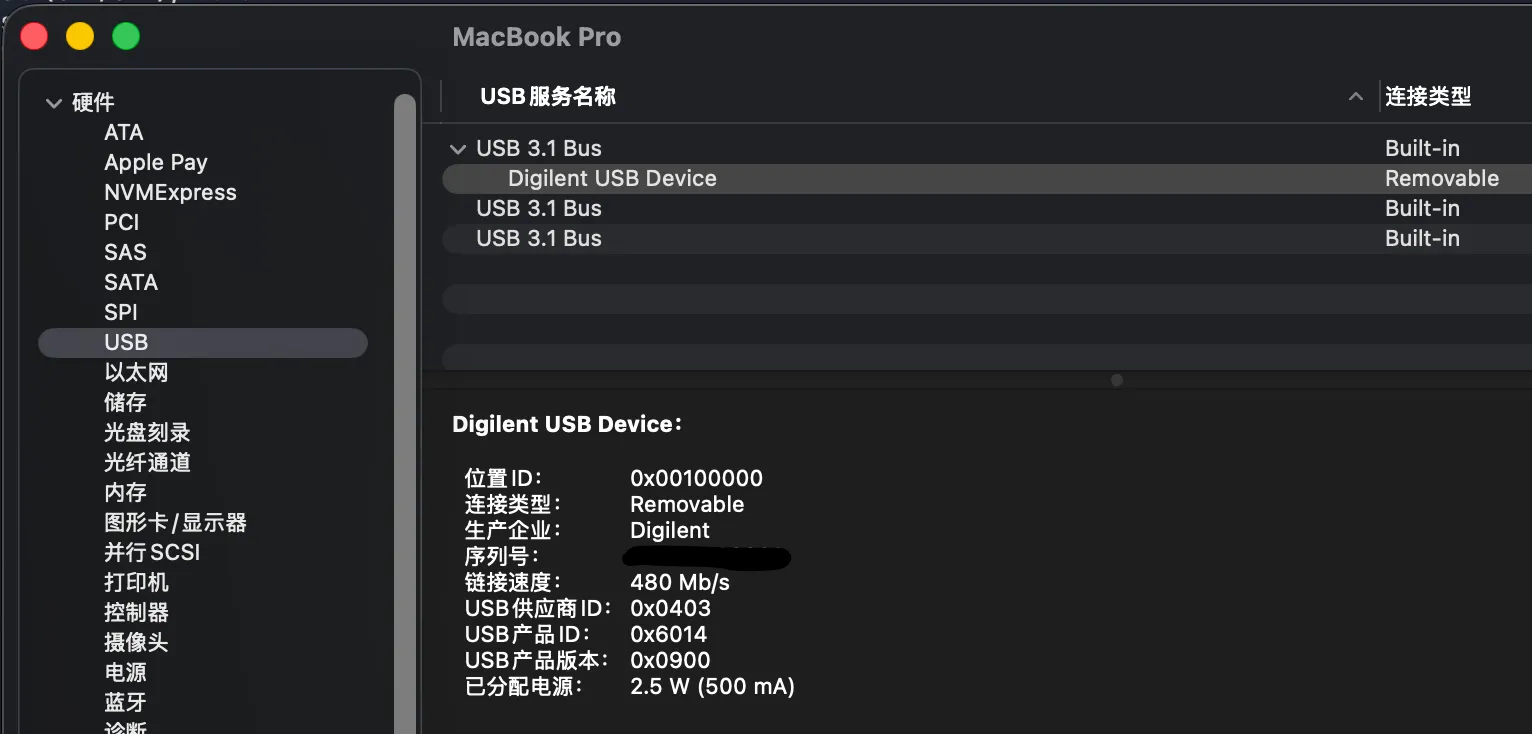
Task: Click the green zoom window button
Action: [126, 37]
